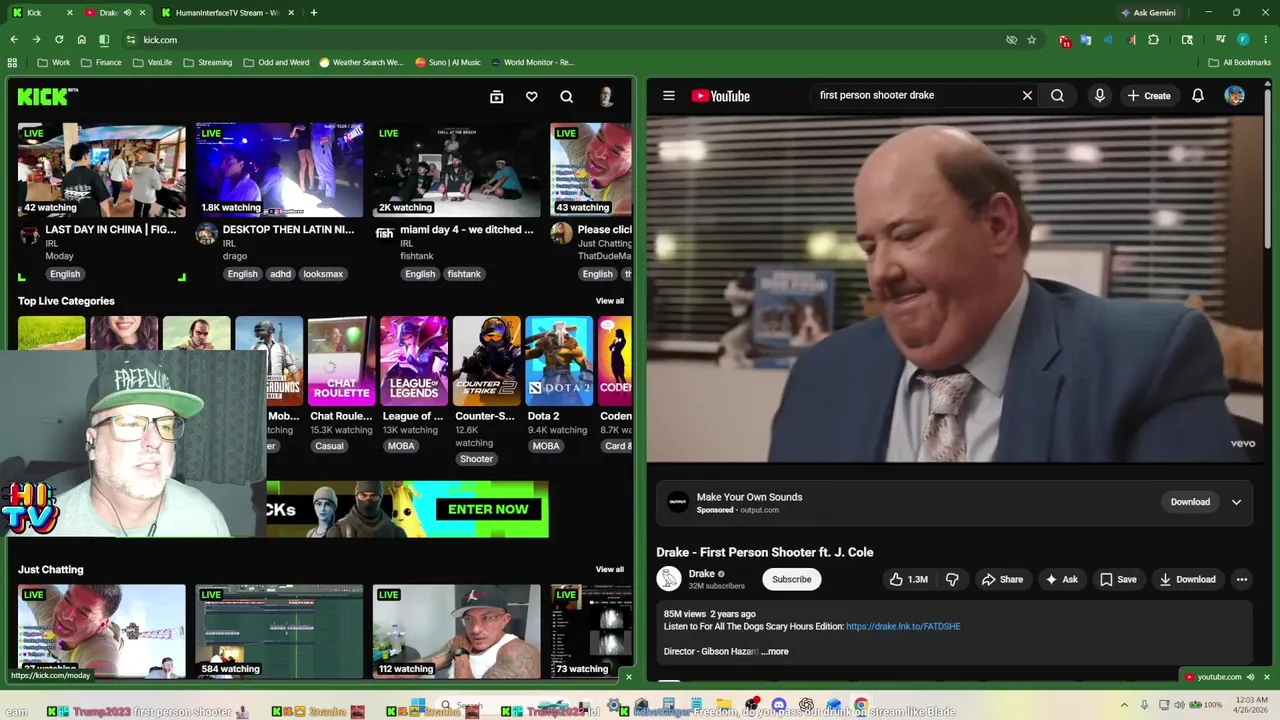1280x720 pixels.
Task: Click Ask Gemini in Chrome title bar
Action: click(1147, 13)
